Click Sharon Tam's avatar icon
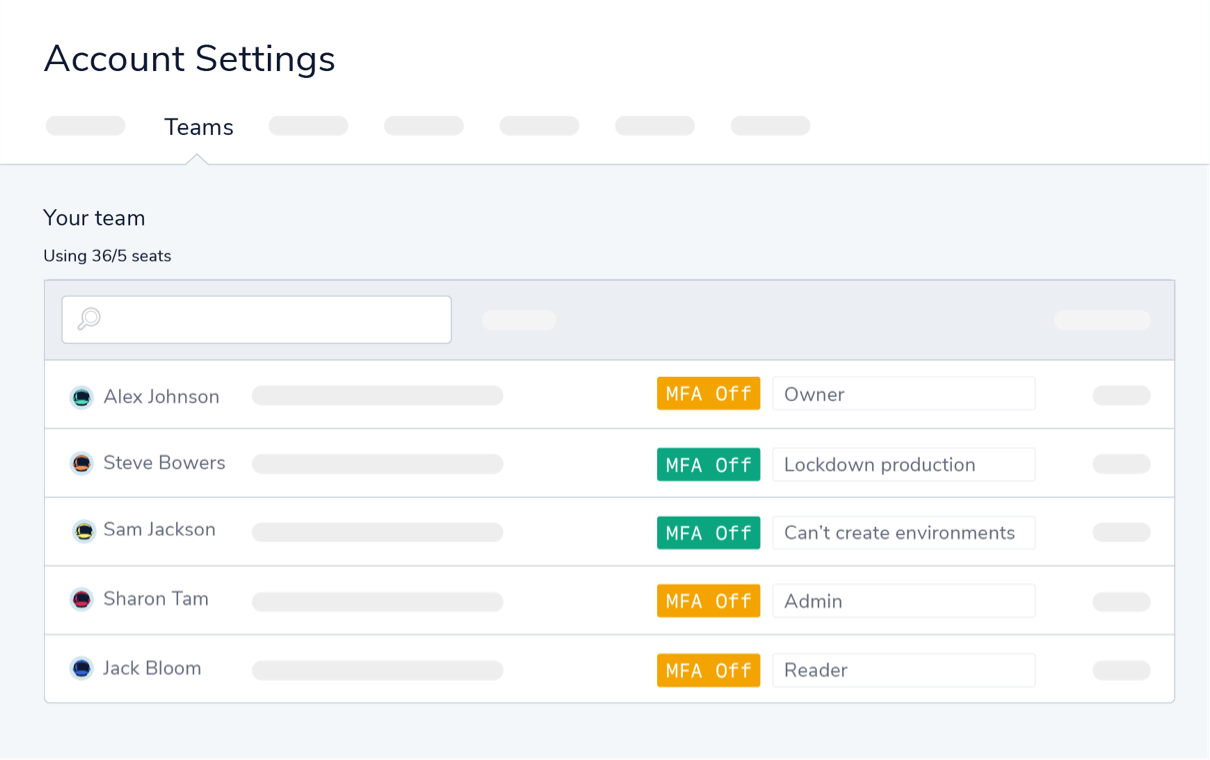The image size is (1210, 760). pyautogui.click(x=81, y=600)
